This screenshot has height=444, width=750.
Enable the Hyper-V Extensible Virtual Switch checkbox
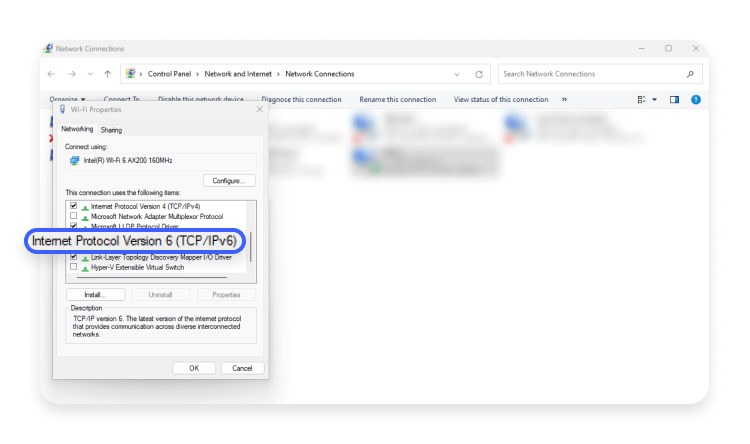(73, 267)
